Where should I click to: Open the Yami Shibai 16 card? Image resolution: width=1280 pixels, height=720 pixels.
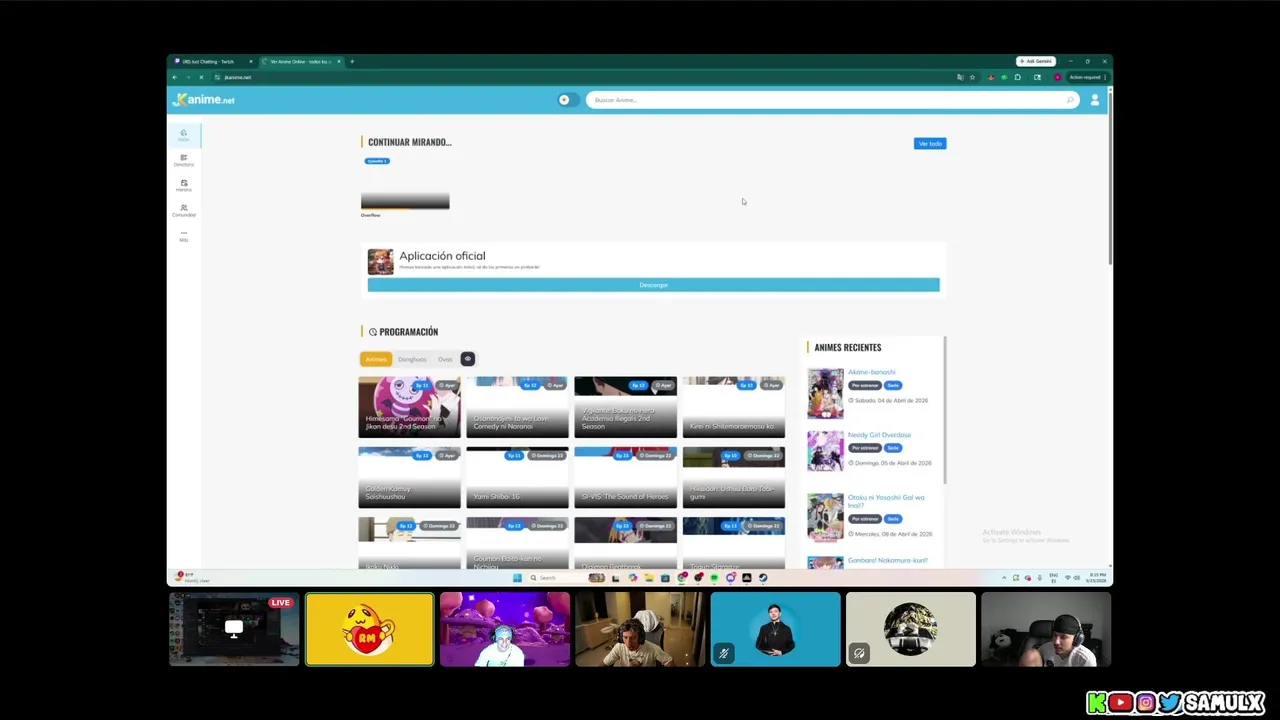(517, 477)
